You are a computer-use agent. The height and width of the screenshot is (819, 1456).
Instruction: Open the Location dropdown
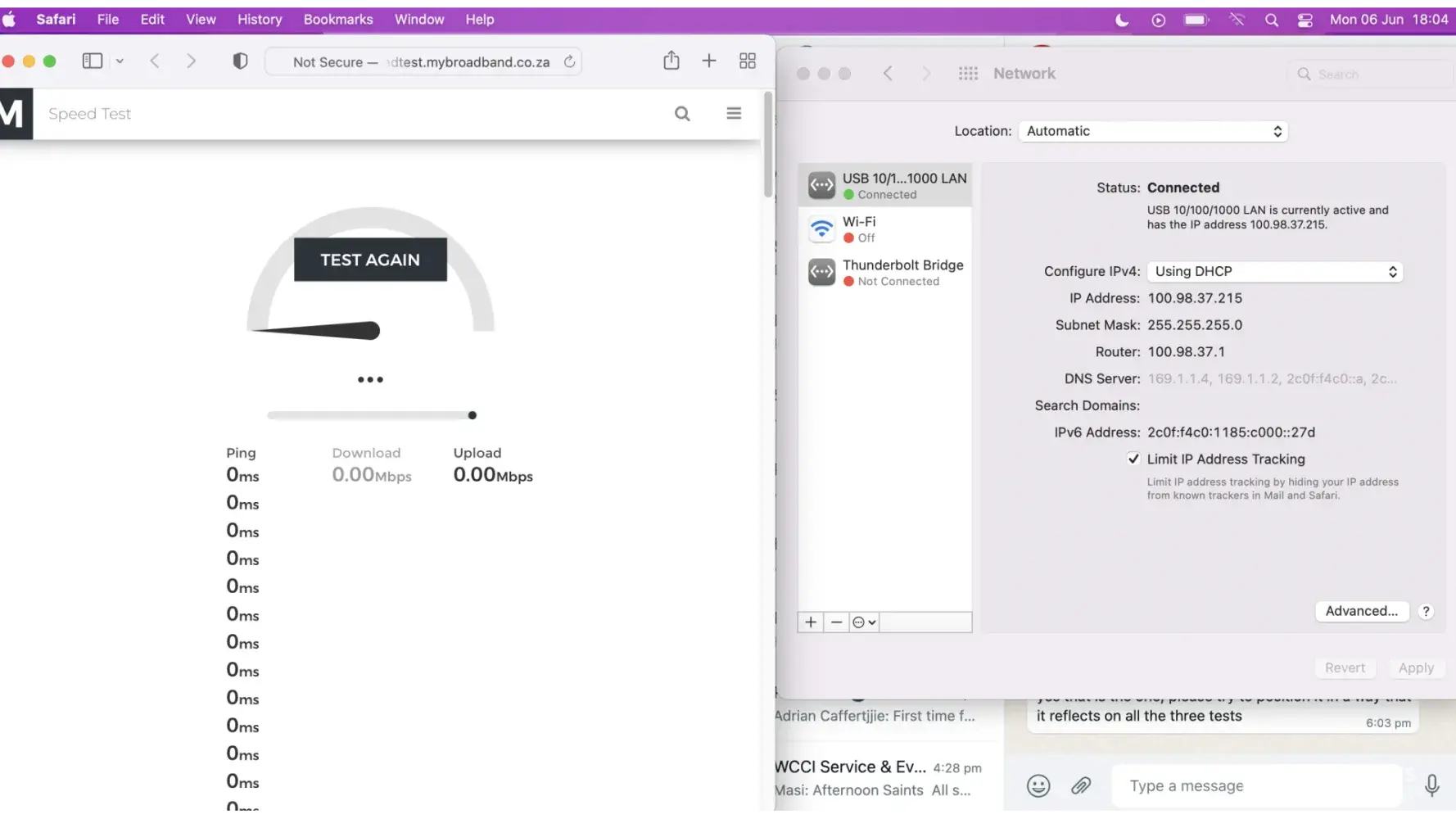1152,131
